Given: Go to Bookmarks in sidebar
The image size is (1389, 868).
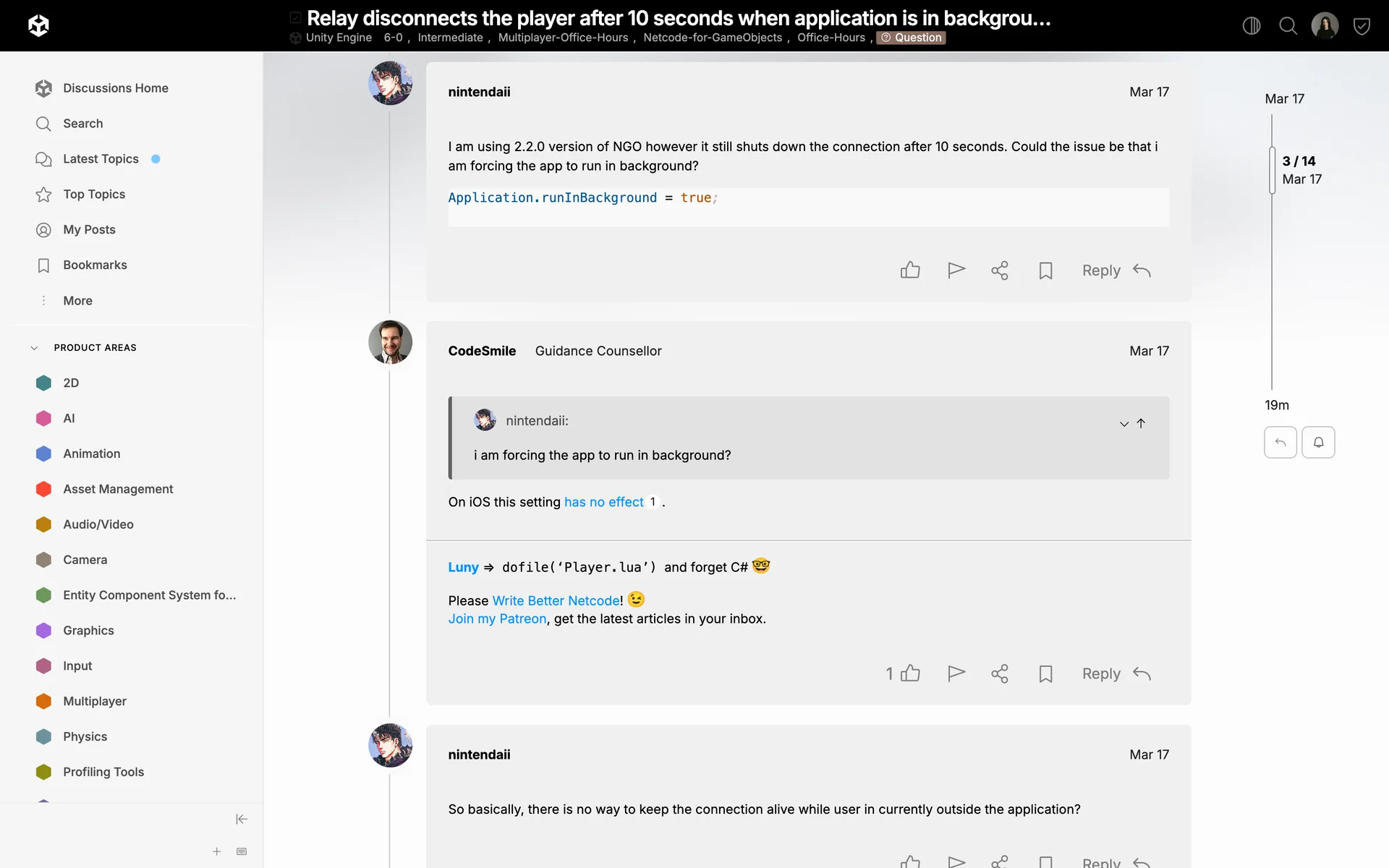Looking at the screenshot, I should pos(95,265).
